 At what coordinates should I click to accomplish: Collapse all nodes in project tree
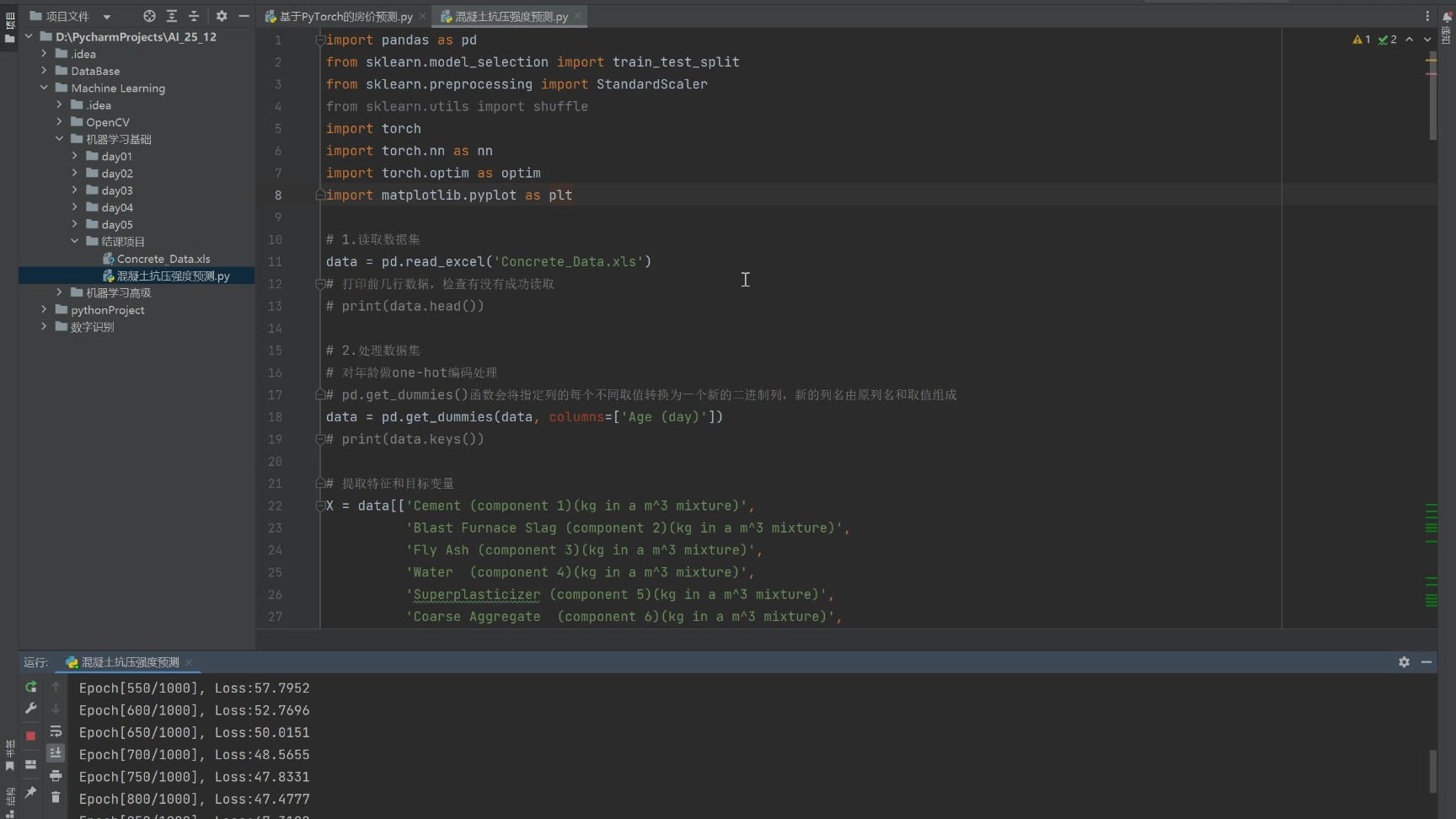point(194,16)
